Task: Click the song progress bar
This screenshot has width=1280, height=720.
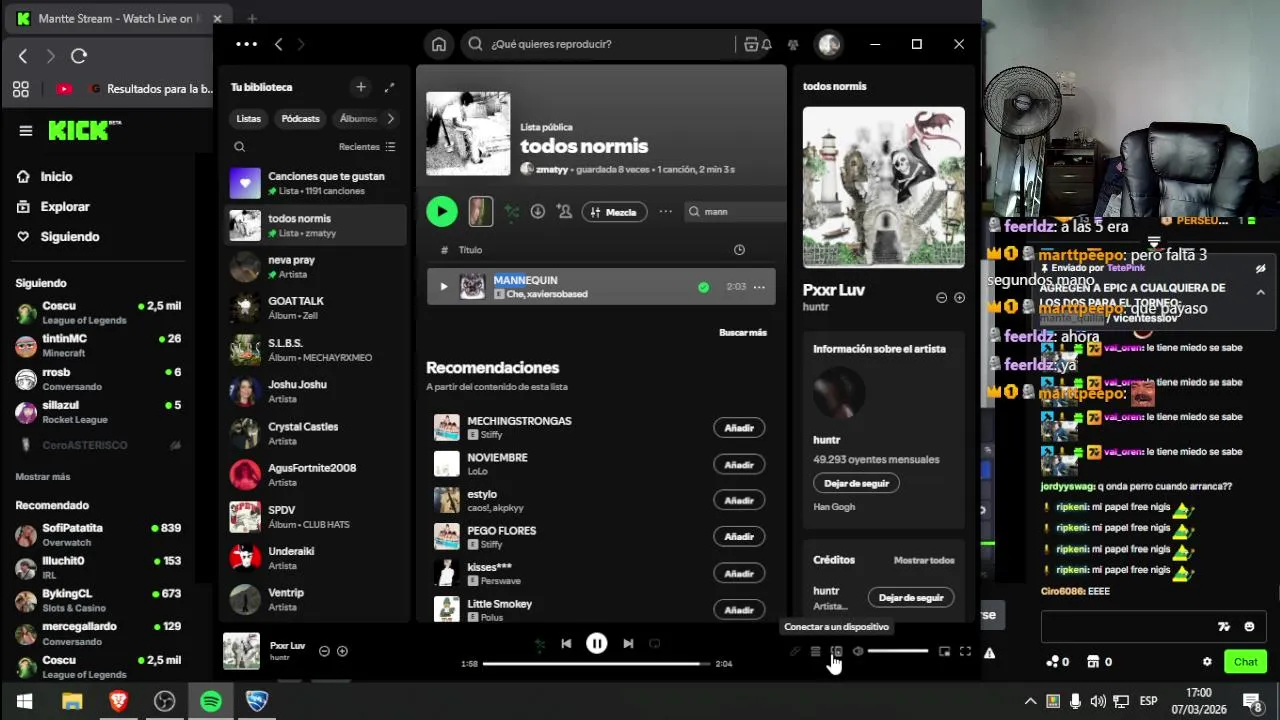Action: [x=597, y=664]
